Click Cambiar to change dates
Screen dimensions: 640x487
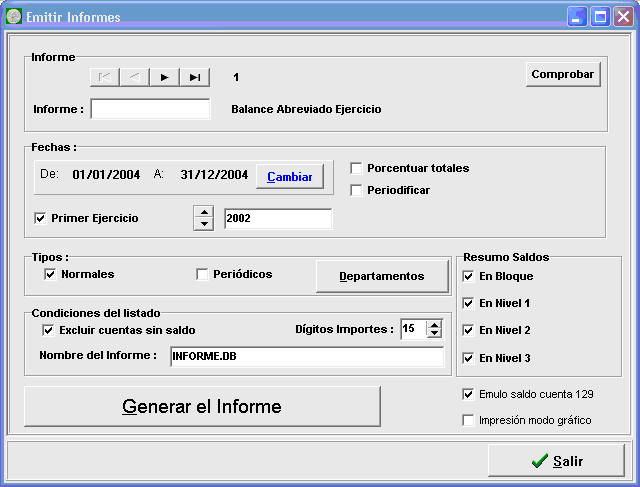(289, 177)
